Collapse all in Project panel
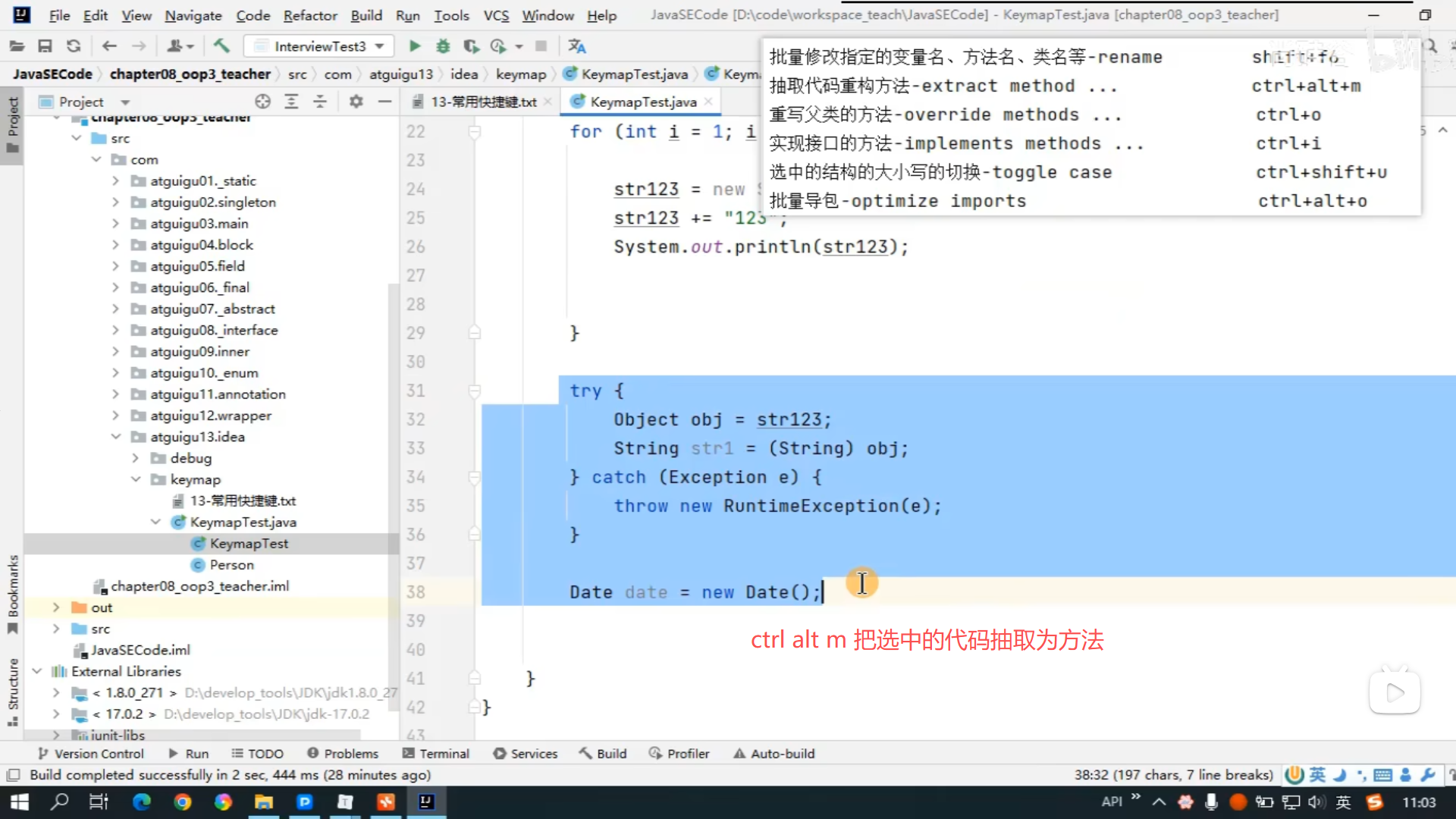The height and width of the screenshot is (819, 1456). point(320,102)
